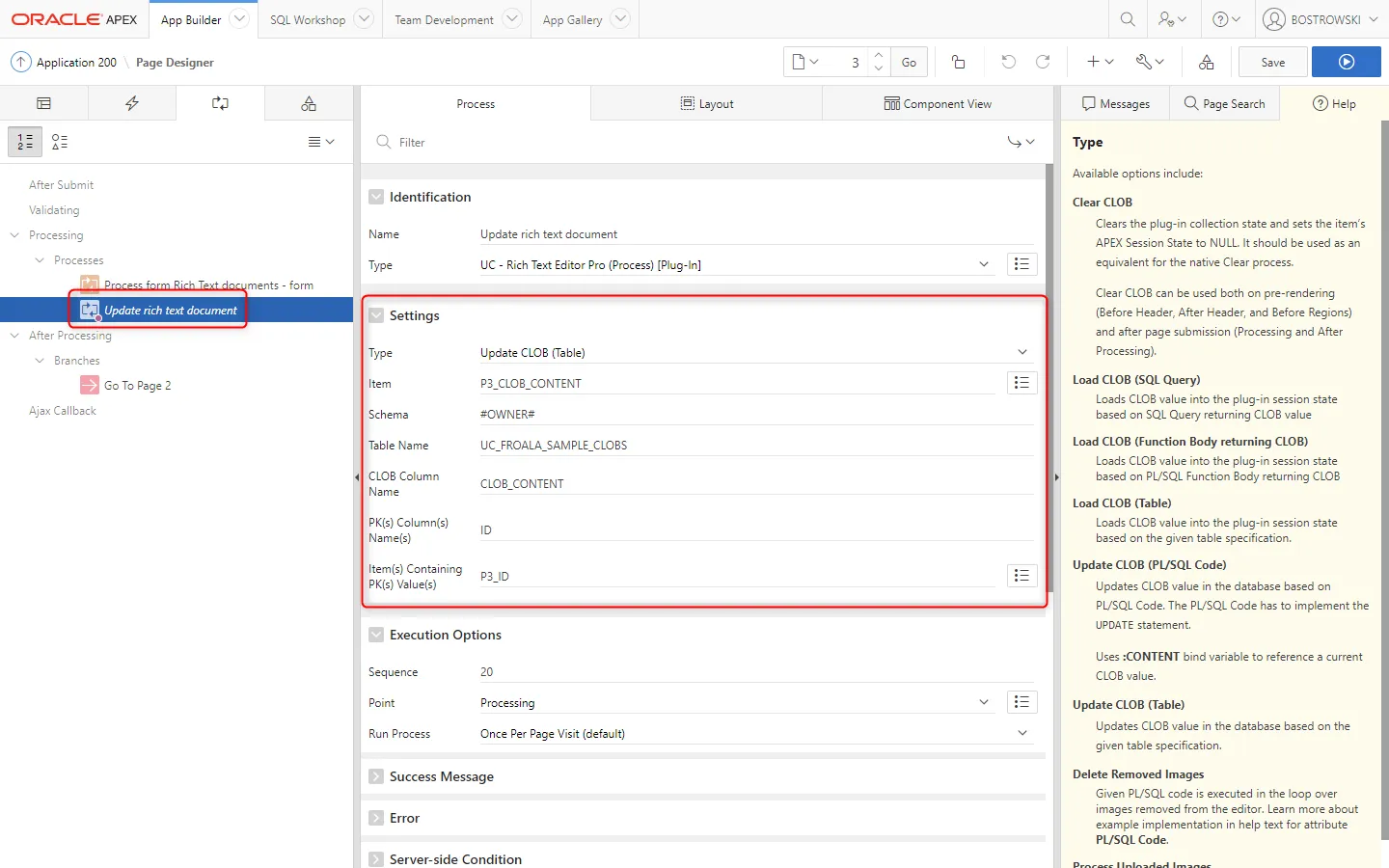The height and width of the screenshot is (868, 1389).
Task: Collapse the Settings section
Action: (x=376, y=315)
